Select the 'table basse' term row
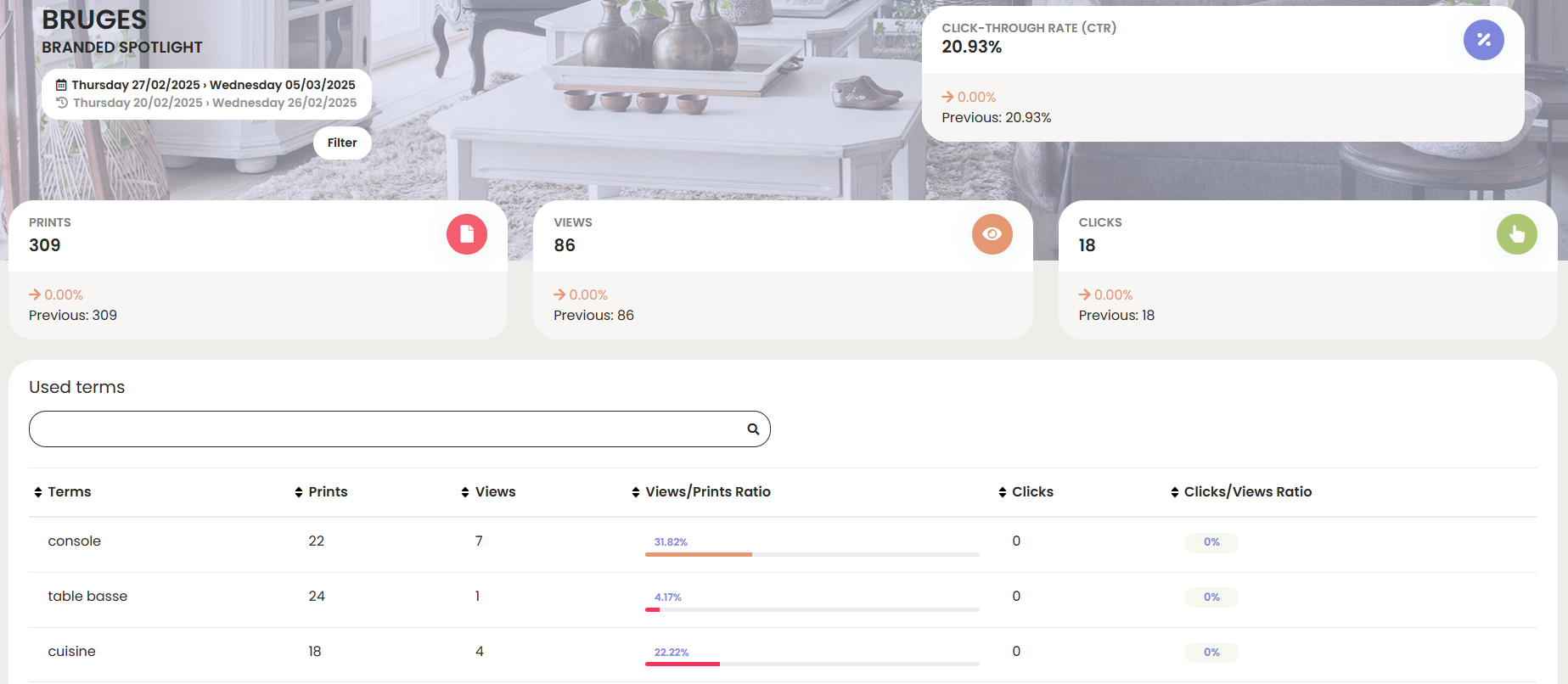 (x=87, y=597)
